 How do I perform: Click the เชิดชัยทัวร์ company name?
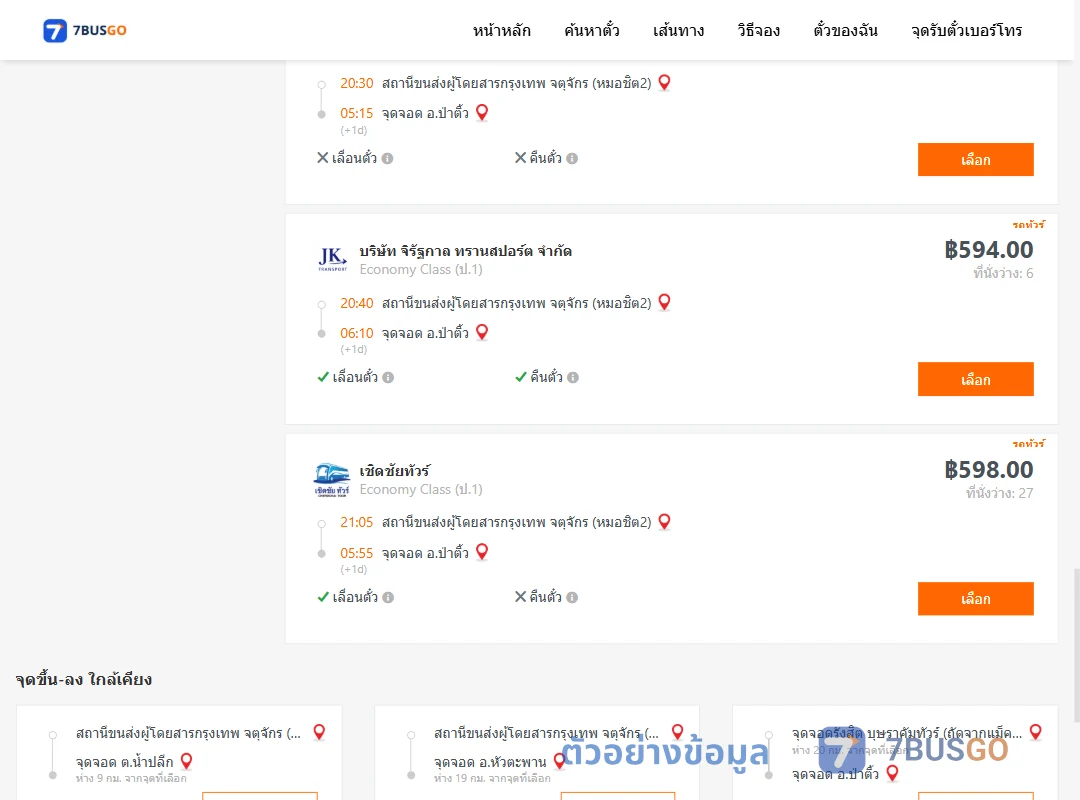[395, 471]
